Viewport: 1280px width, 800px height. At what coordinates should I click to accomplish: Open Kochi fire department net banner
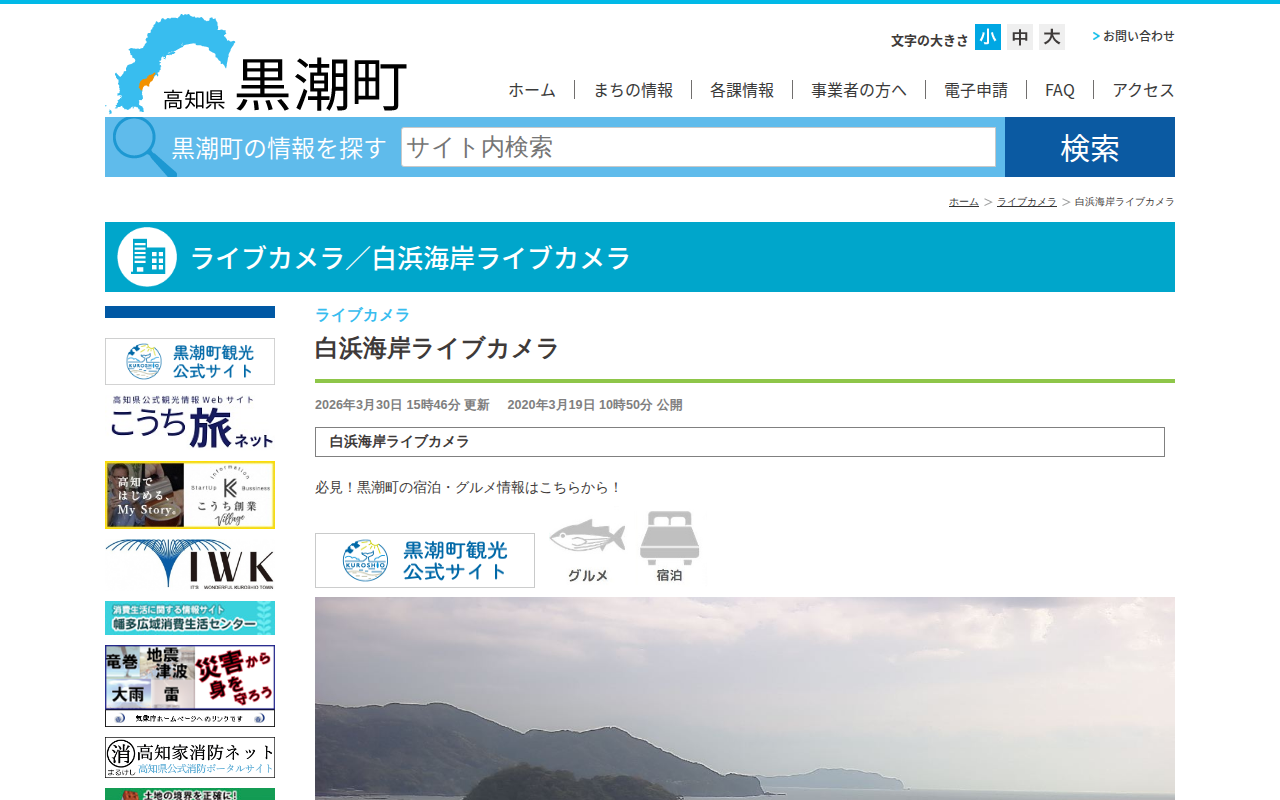tap(190, 758)
